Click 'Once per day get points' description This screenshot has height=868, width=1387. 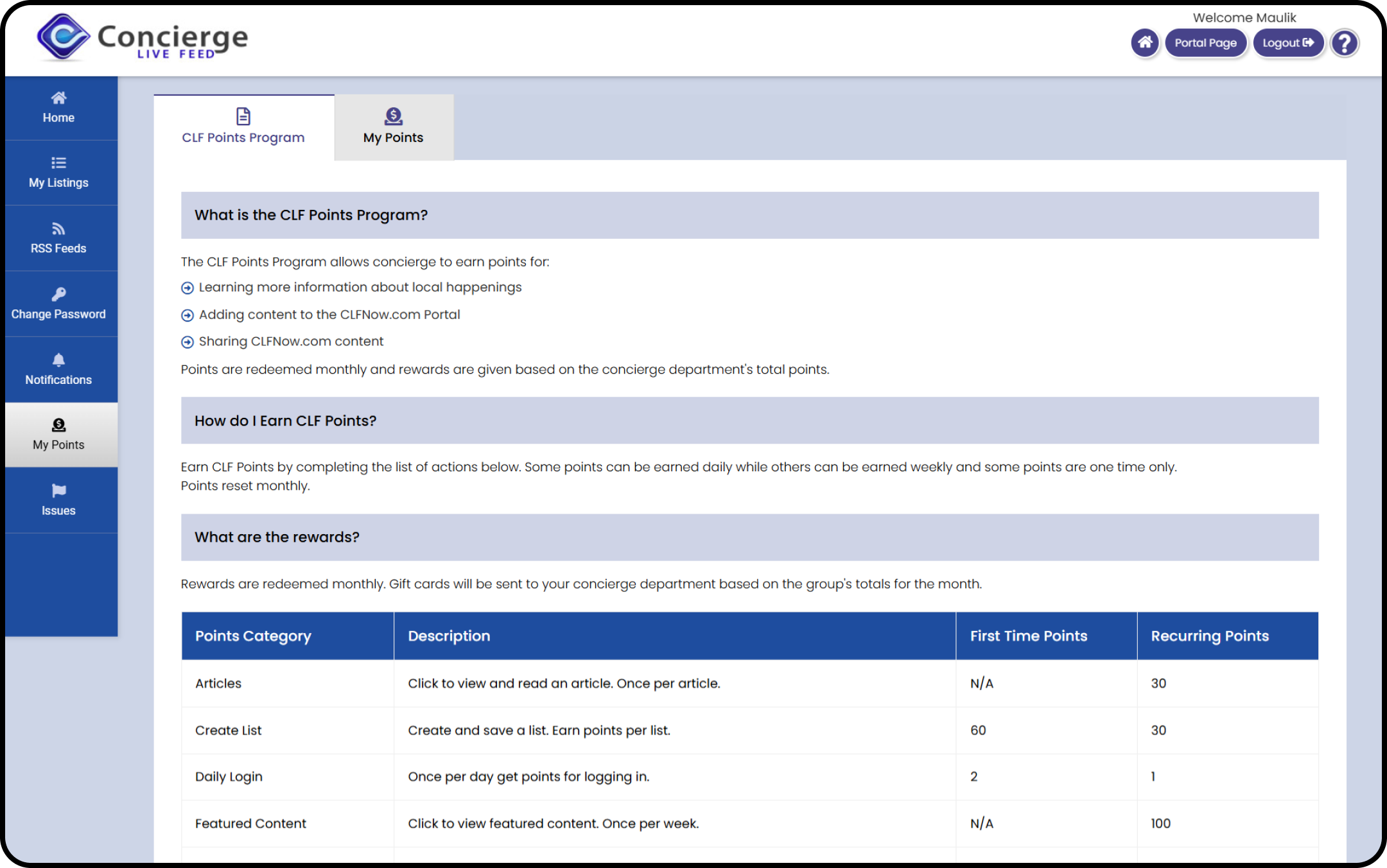tap(528, 776)
